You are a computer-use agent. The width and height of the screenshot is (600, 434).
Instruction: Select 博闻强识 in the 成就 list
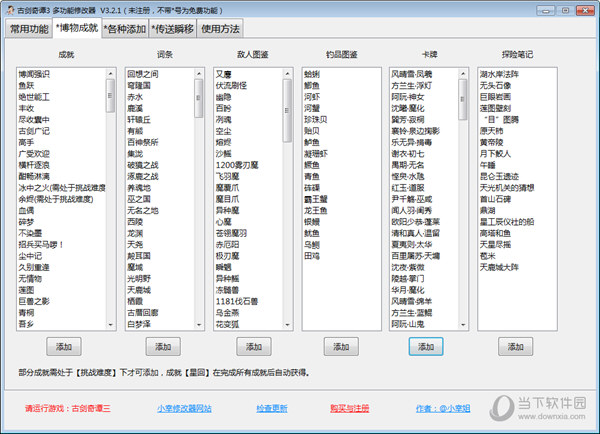click(34, 74)
